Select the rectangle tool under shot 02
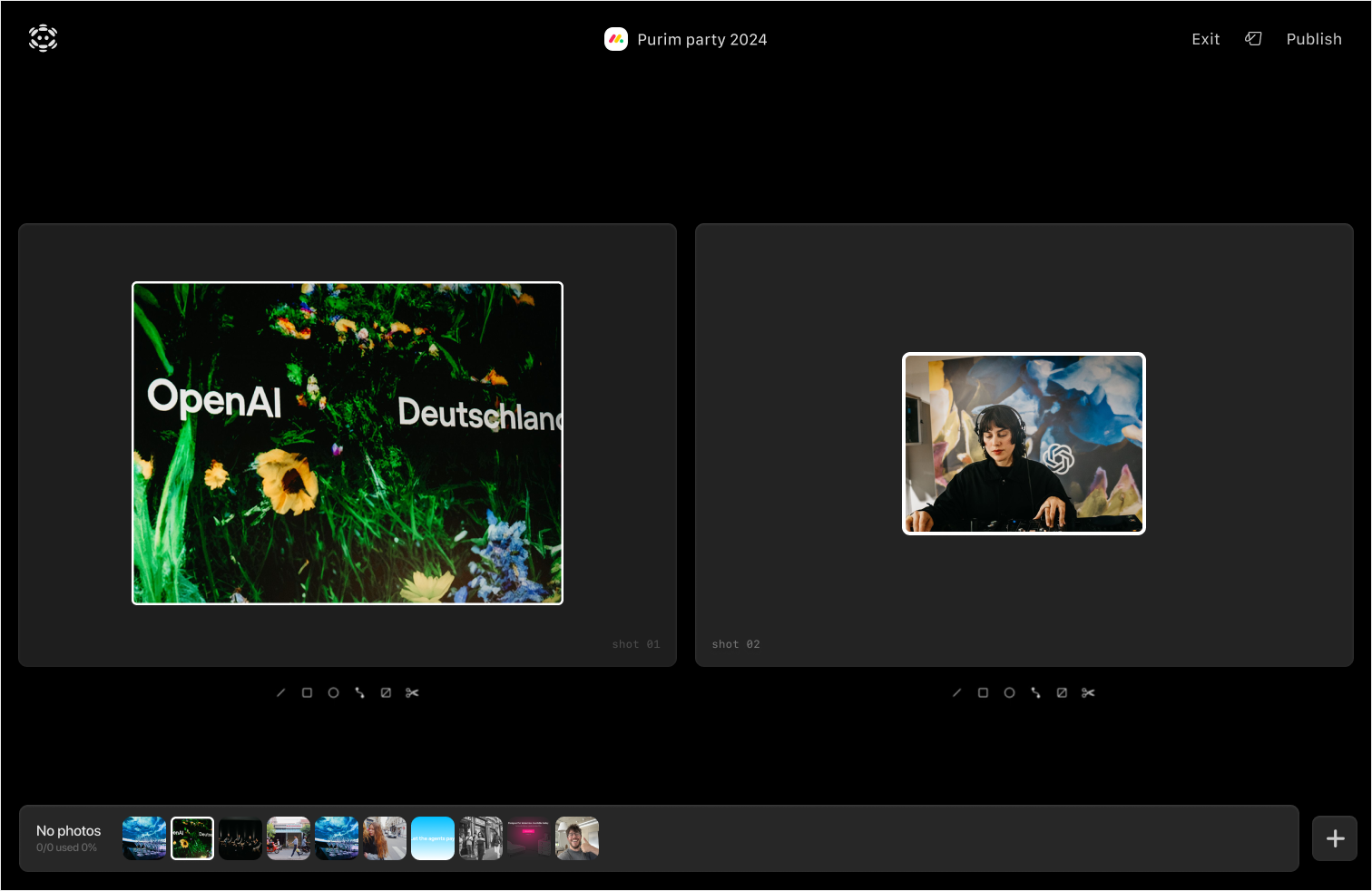Image resolution: width=1372 pixels, height=891 pixels. tap(984, 693)
